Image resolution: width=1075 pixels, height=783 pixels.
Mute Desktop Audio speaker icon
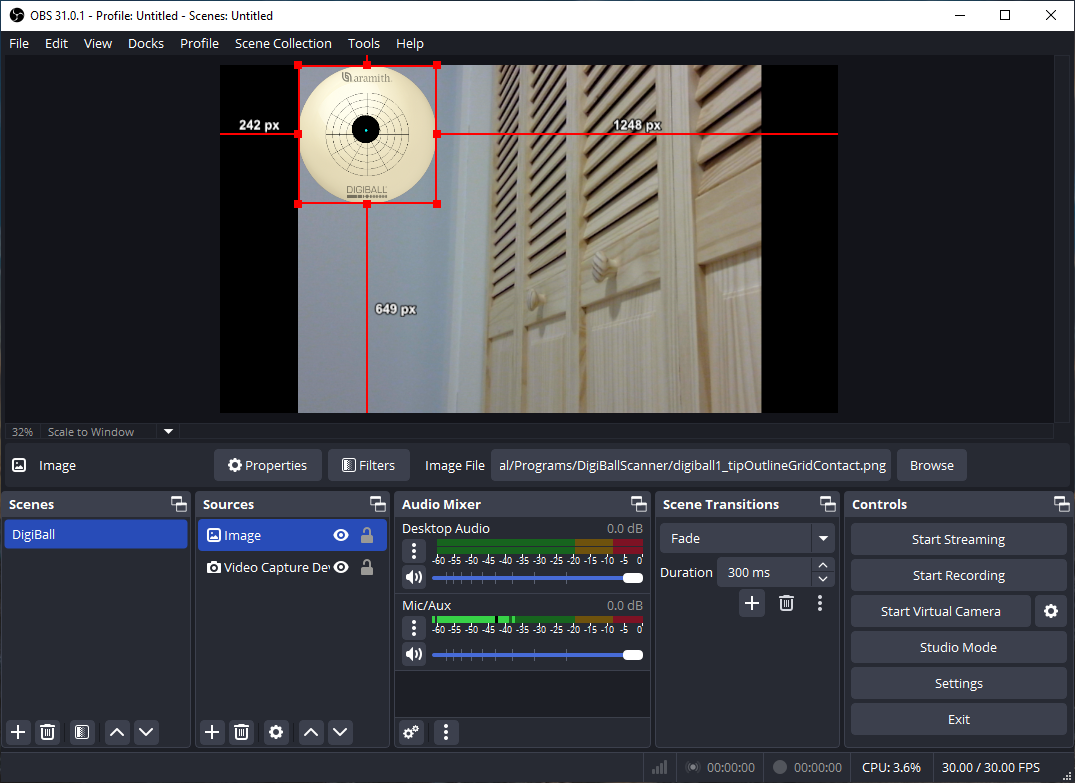413,577
